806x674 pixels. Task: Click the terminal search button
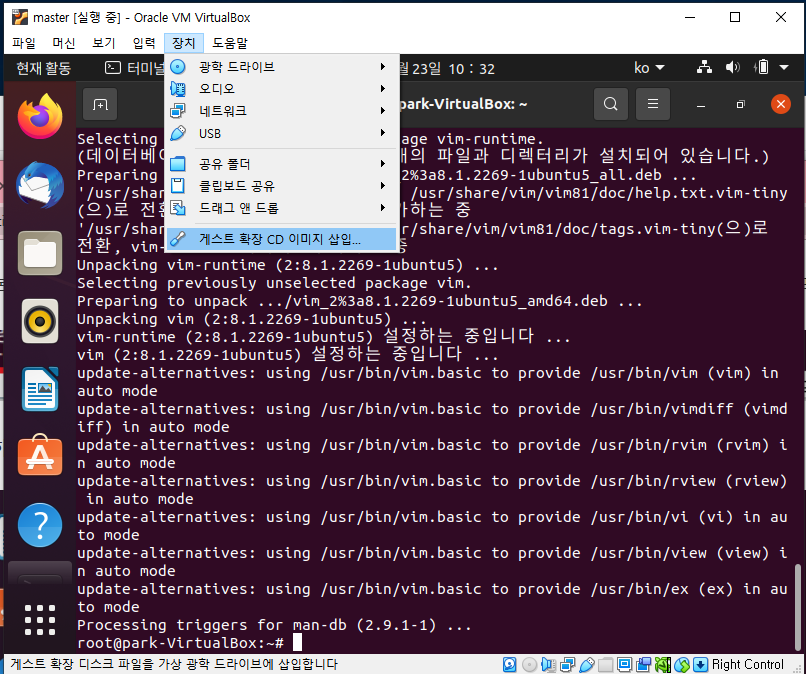611,104
